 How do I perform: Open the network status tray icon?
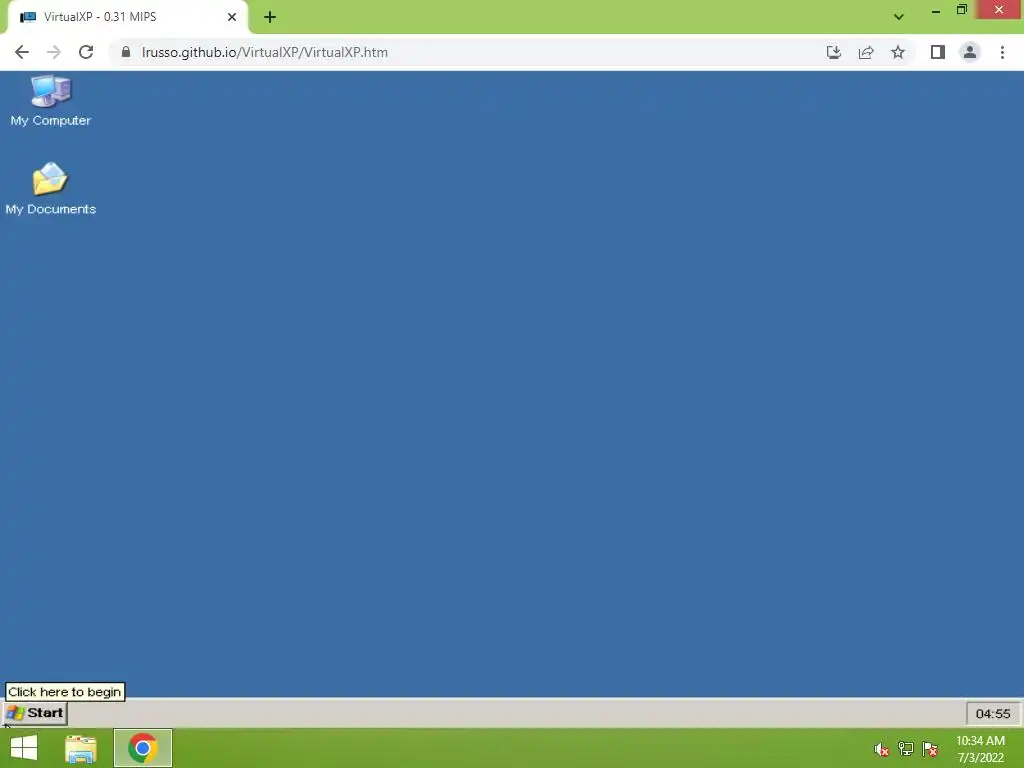click(906, 749)
